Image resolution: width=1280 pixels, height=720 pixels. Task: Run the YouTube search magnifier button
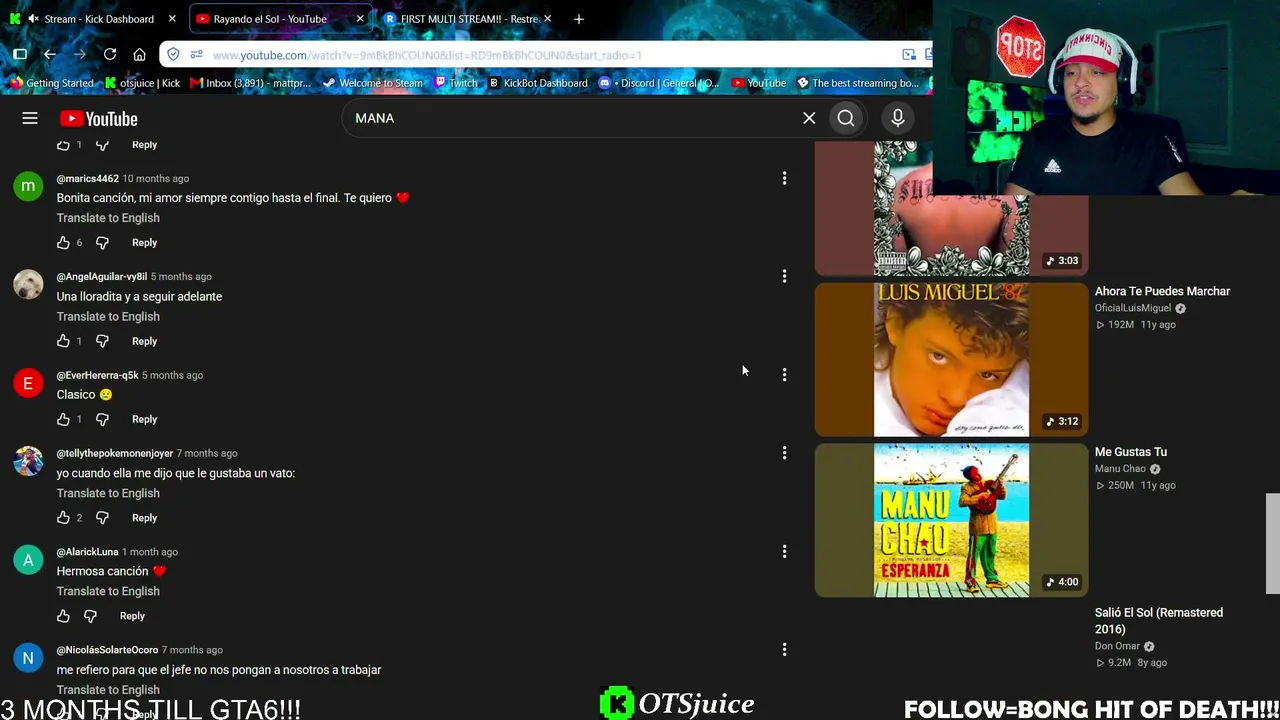click(846, 118)
